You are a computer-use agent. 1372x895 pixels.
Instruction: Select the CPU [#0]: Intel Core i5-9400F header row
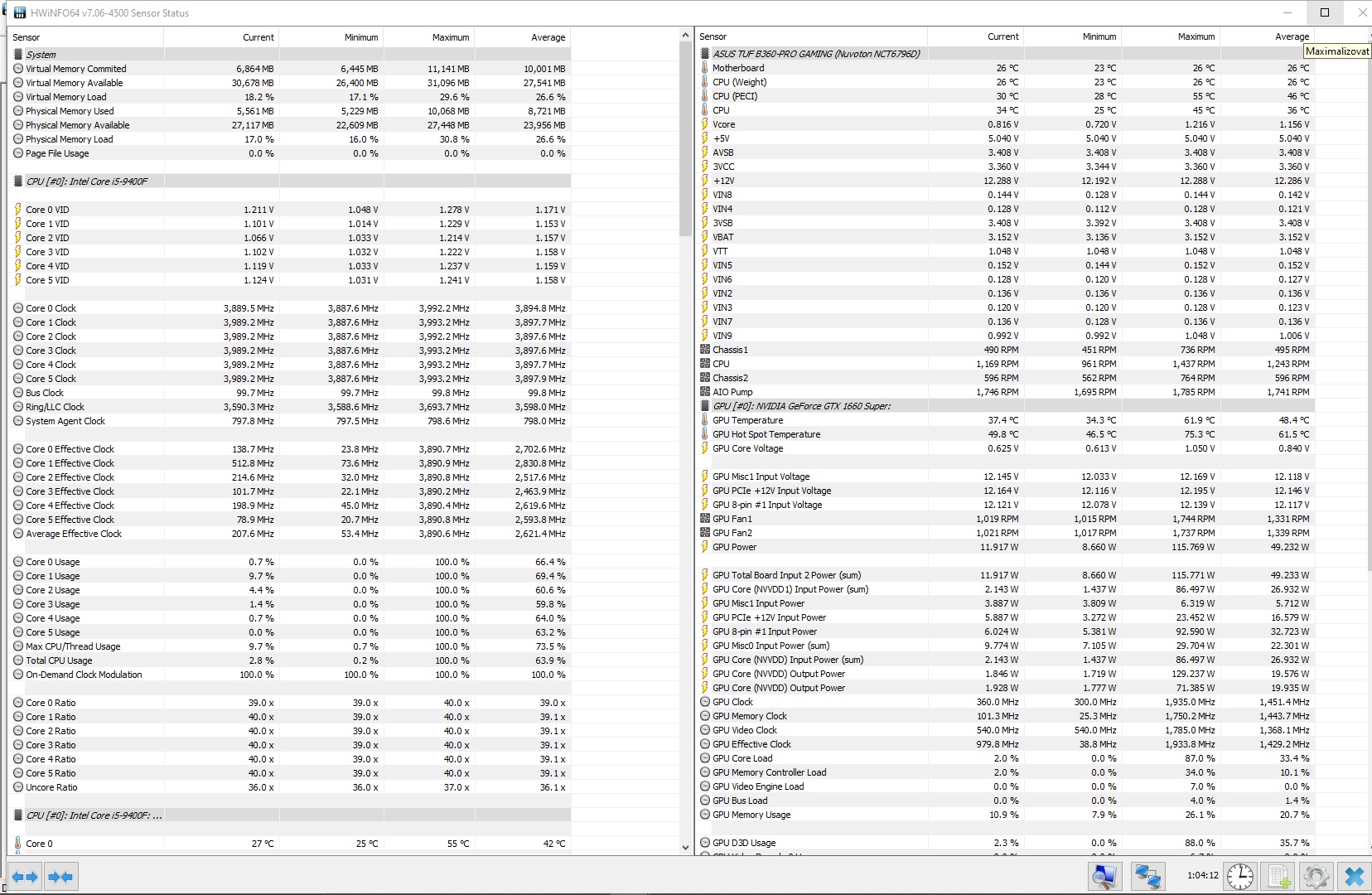(290, 181)
